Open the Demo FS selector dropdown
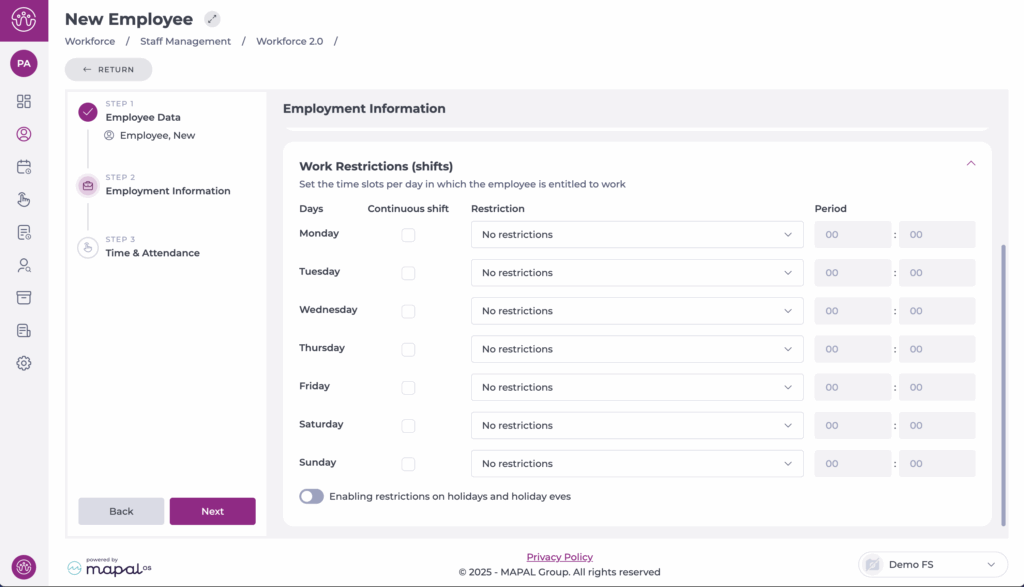The width and height of the screenshot is (1024, 587). (931, 563)
